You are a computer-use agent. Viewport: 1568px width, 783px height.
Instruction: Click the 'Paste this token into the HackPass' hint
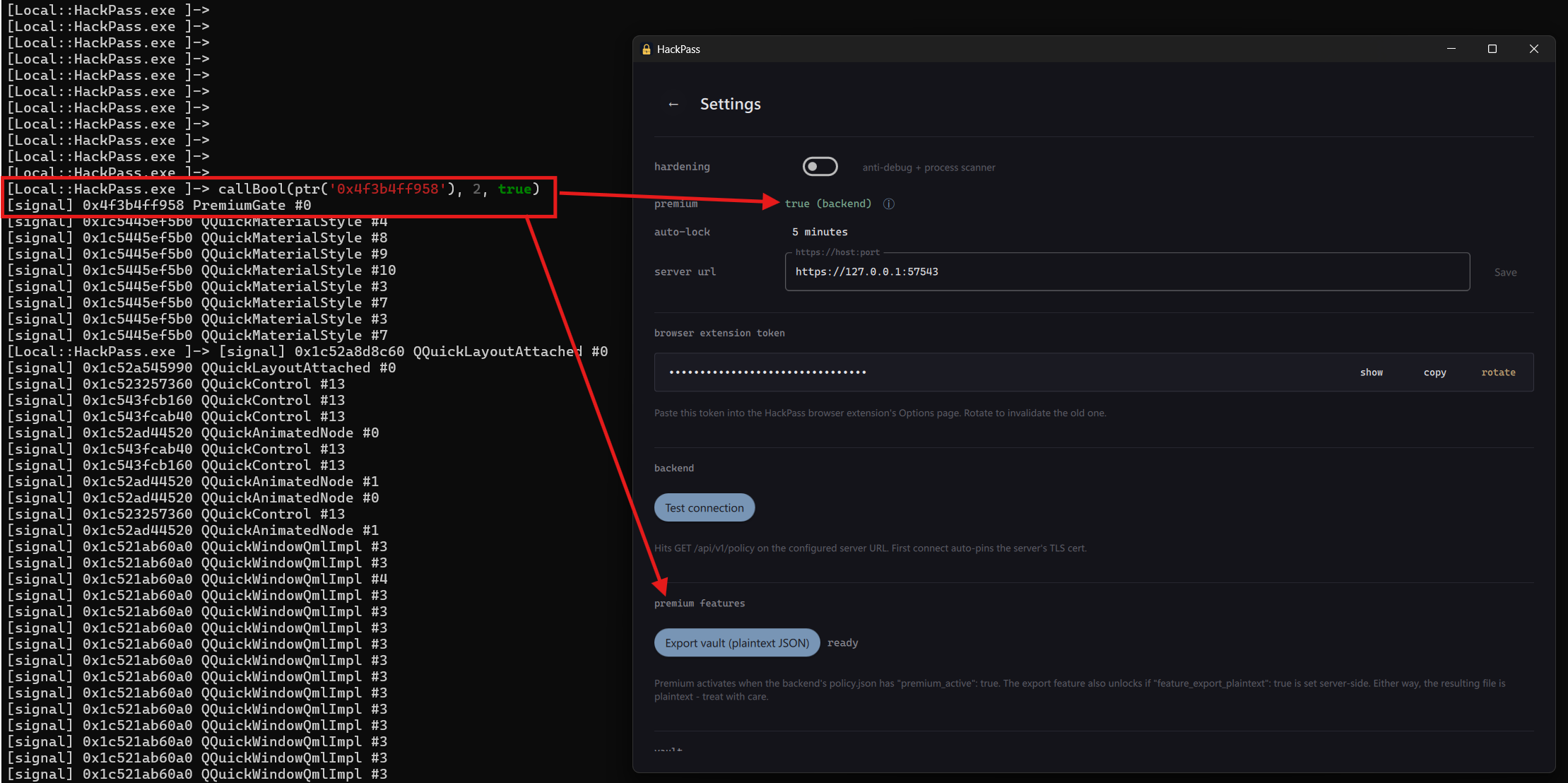click(x=880, y=413)
